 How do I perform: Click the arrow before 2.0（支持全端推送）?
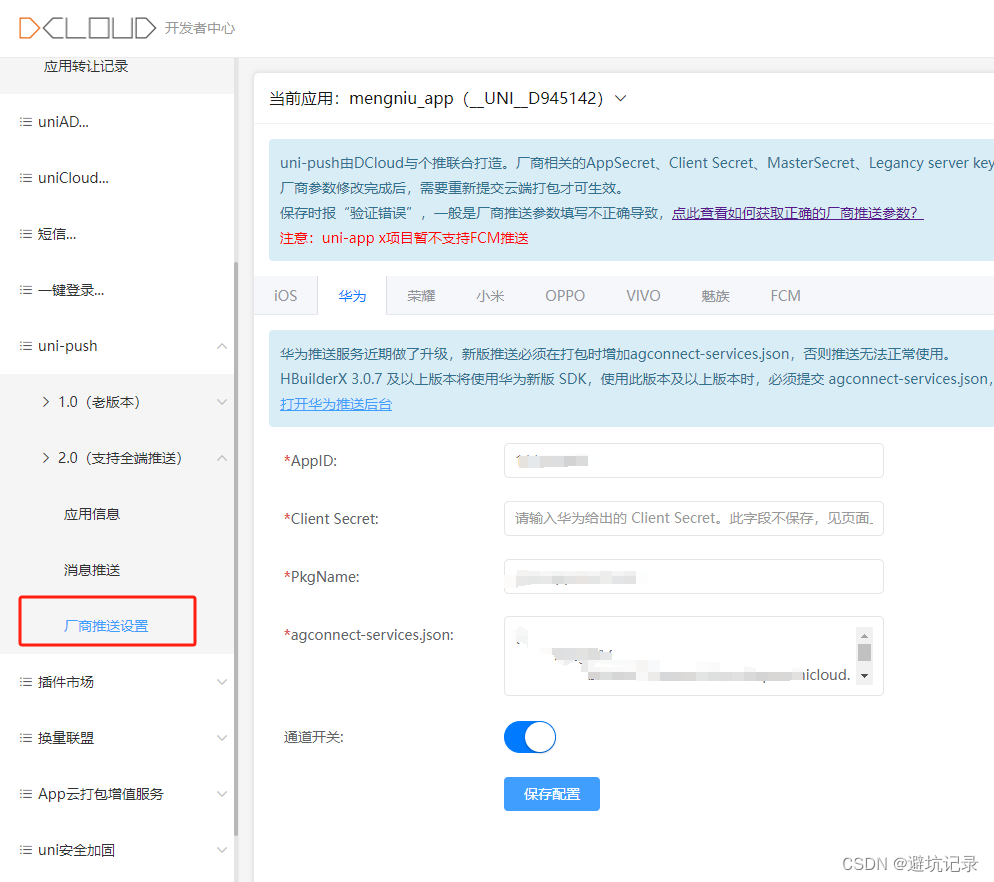click(x=46, y=458)
